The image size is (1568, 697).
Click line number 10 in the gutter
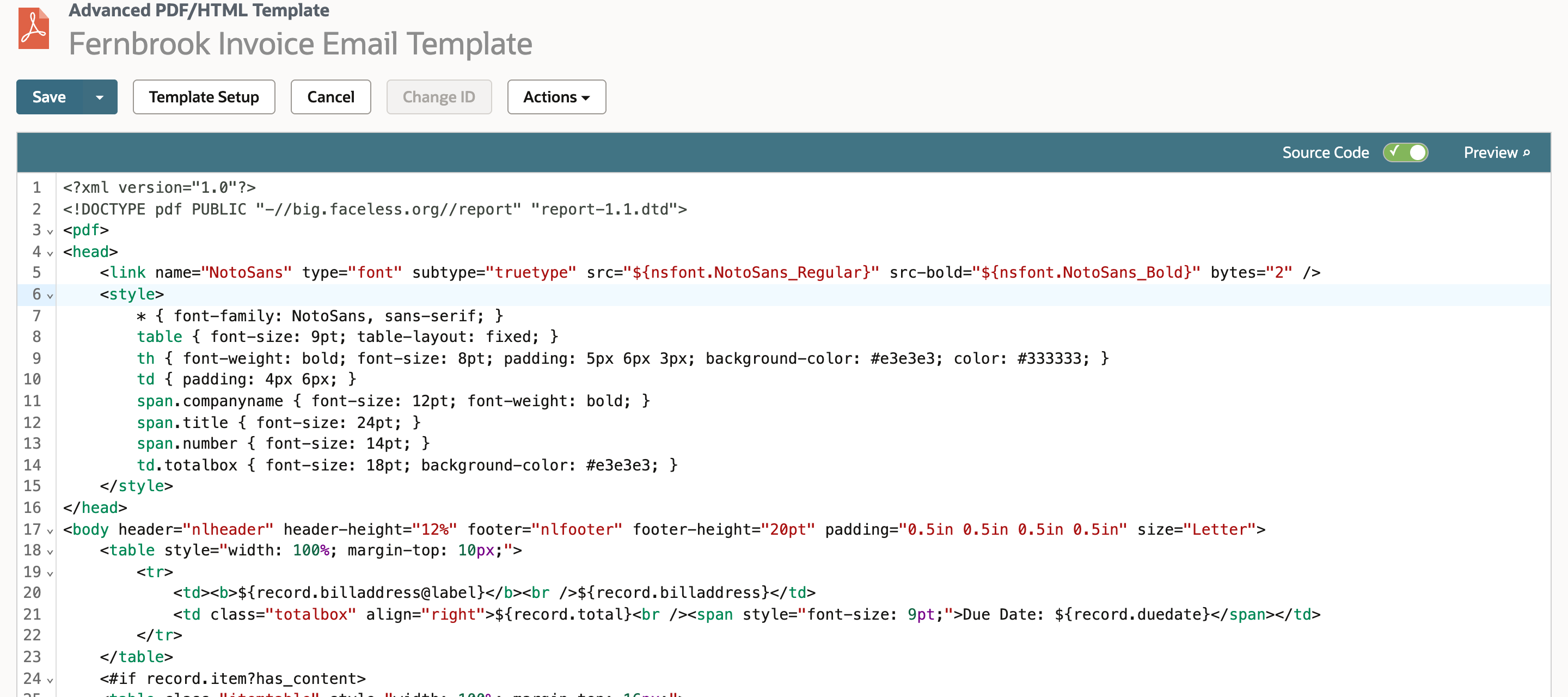pos(32,379)
